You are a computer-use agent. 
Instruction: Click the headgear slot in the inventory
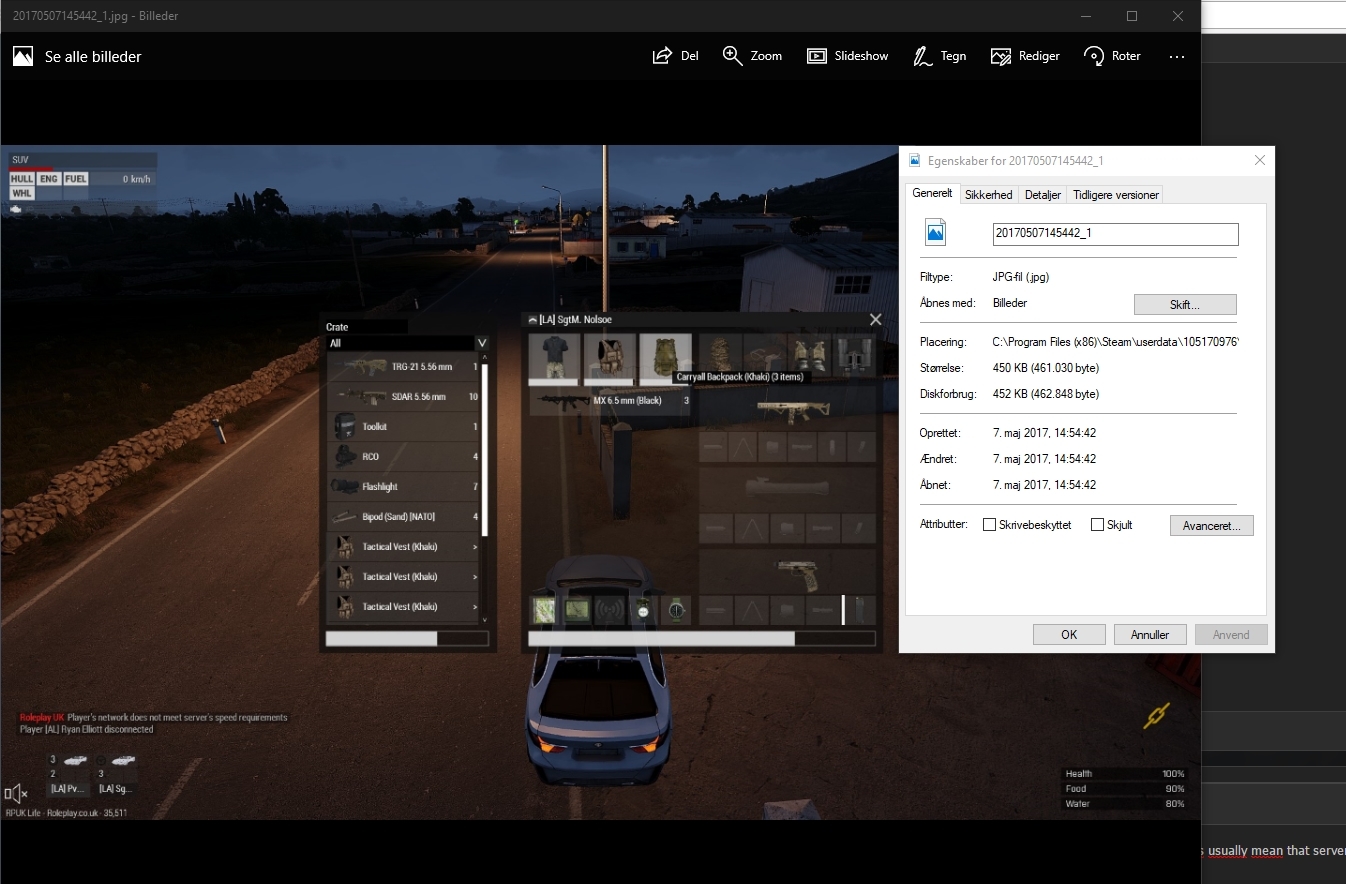point(720,357)
